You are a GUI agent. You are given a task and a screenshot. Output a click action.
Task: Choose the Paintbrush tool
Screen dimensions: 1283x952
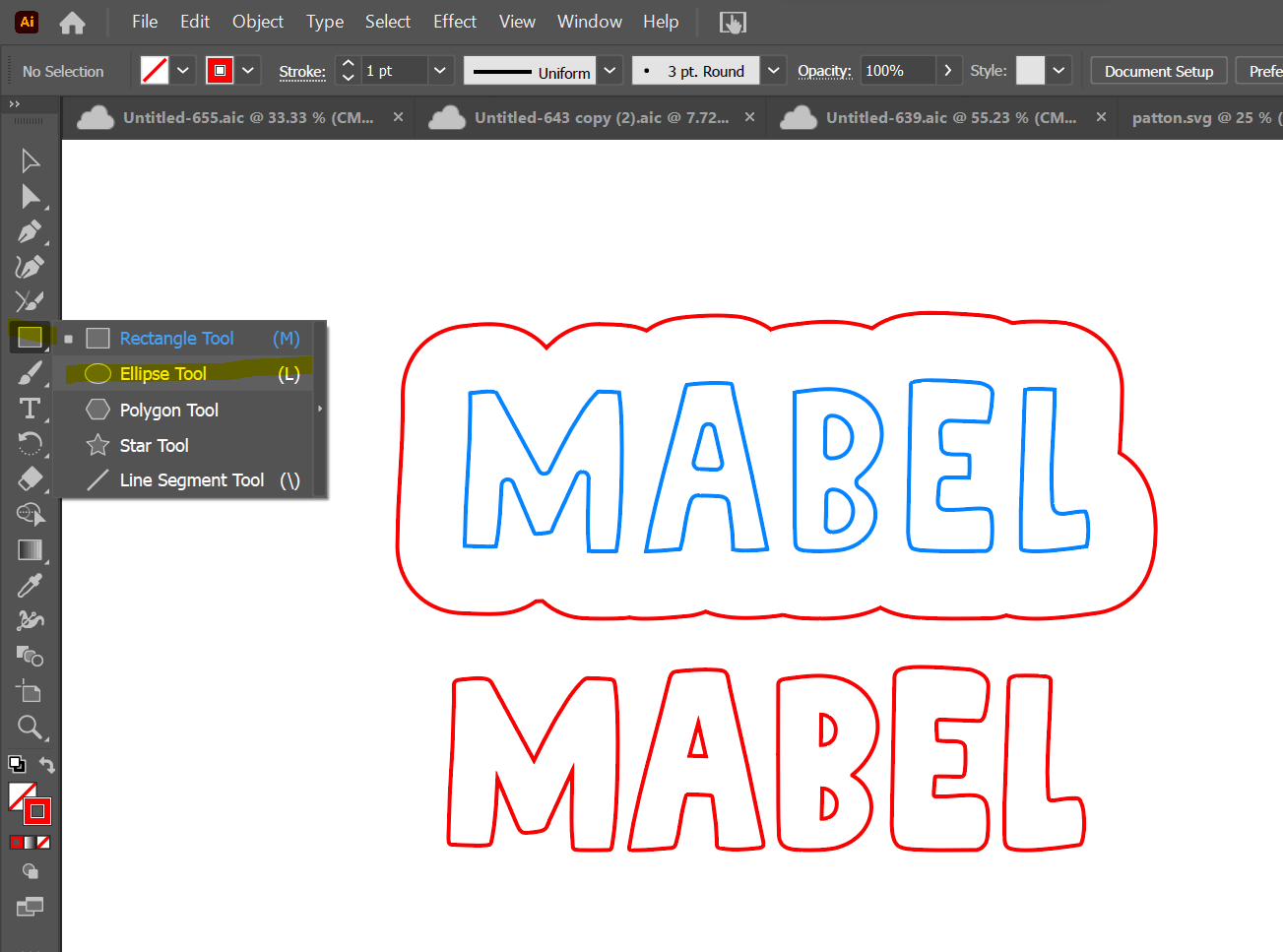pos(30,373)
